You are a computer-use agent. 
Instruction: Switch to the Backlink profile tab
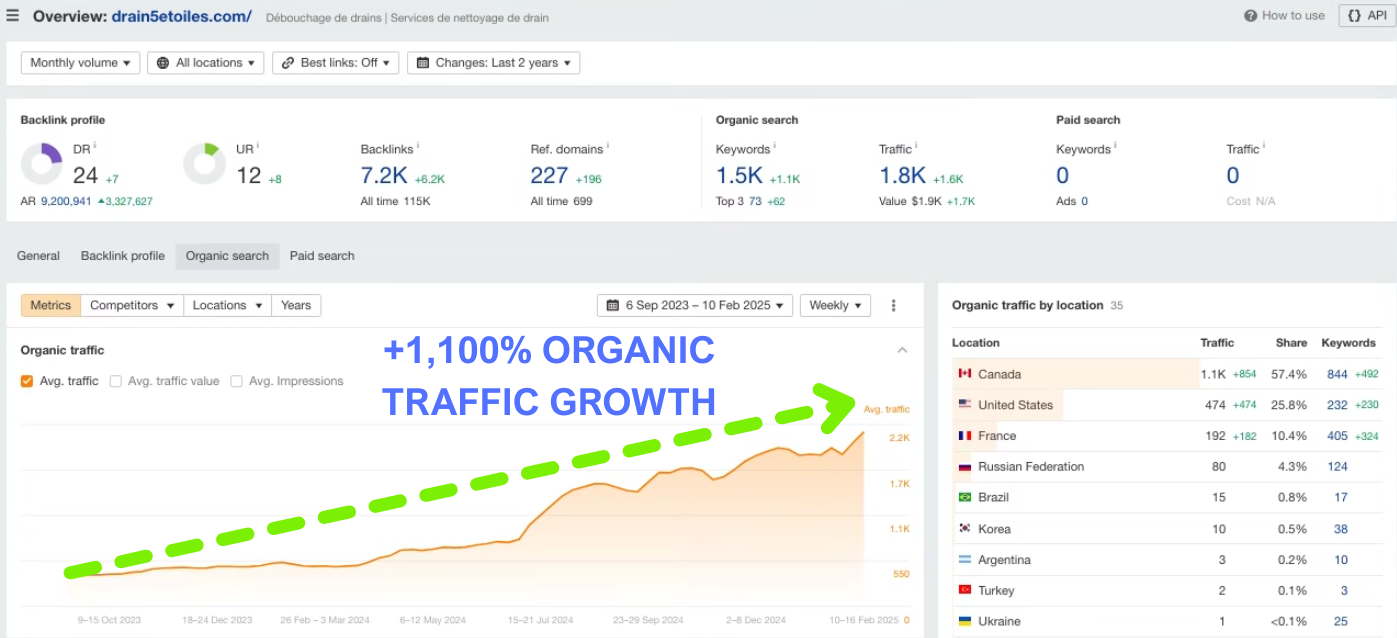point(122,256)
